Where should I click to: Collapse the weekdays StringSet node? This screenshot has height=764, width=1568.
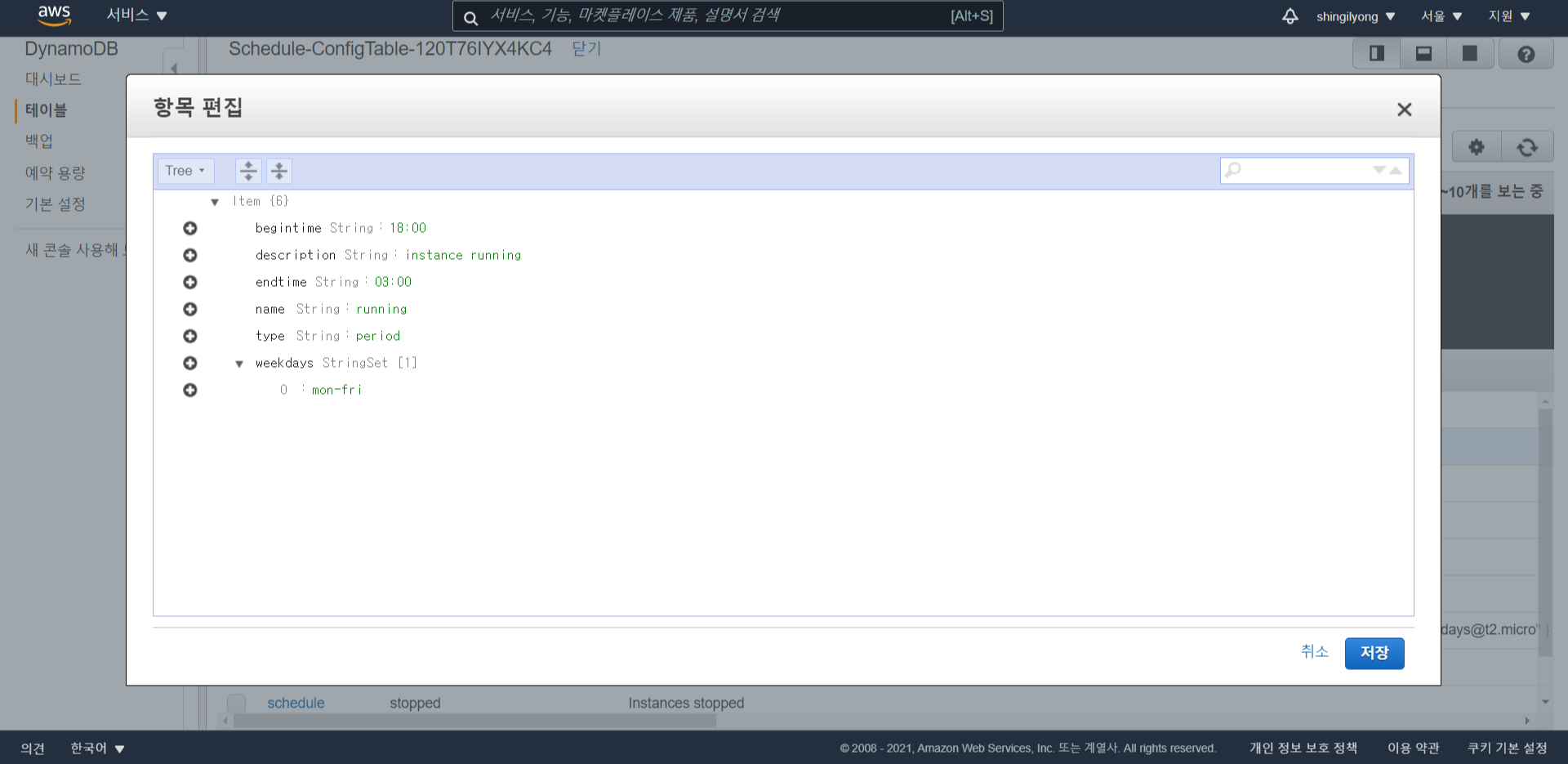point(239,364)
